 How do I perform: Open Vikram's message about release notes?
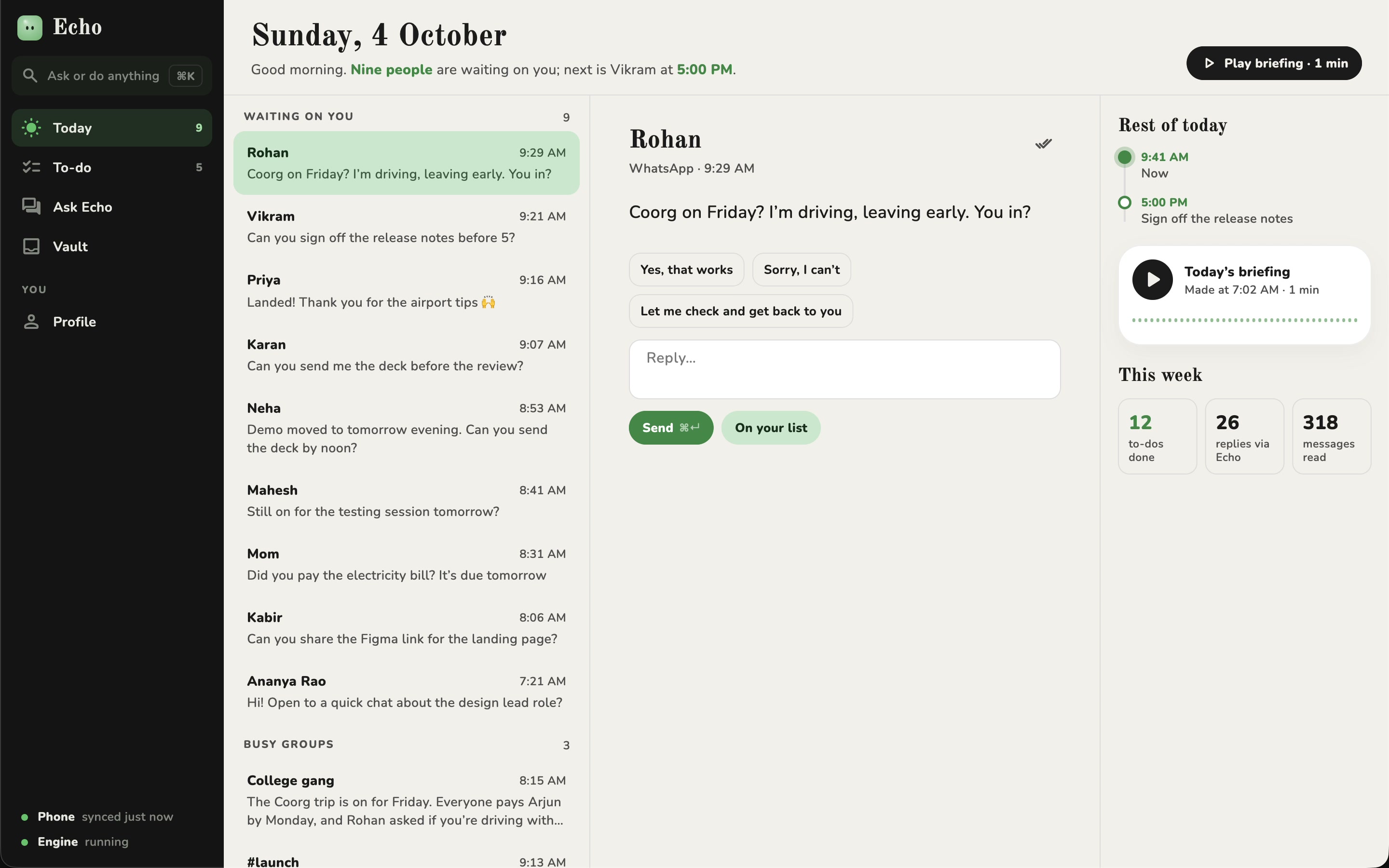click(x=407, y=227)
